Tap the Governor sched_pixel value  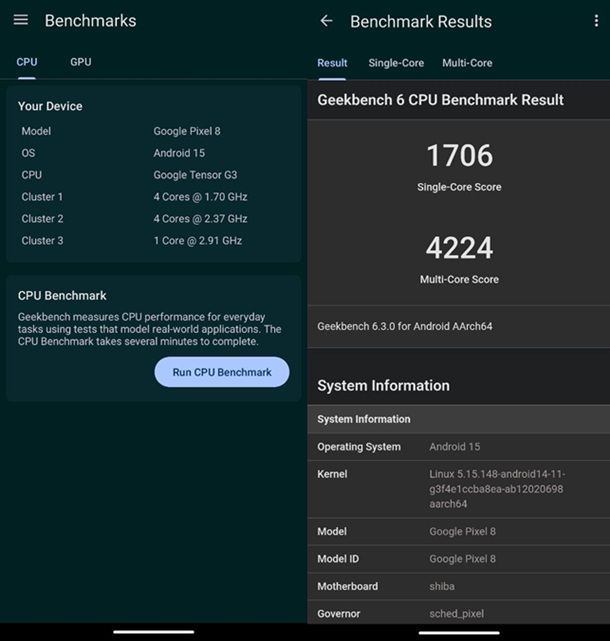[x=457, y=614]
